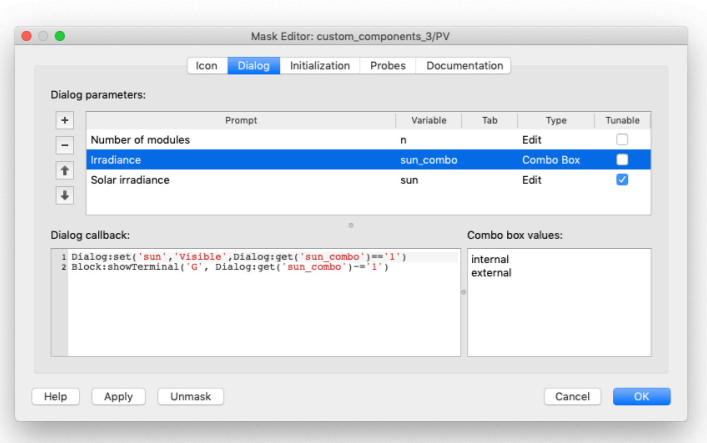
Task: Toggle Tunable checkbox for Irradiance row
Action: (x=622, y=160)
